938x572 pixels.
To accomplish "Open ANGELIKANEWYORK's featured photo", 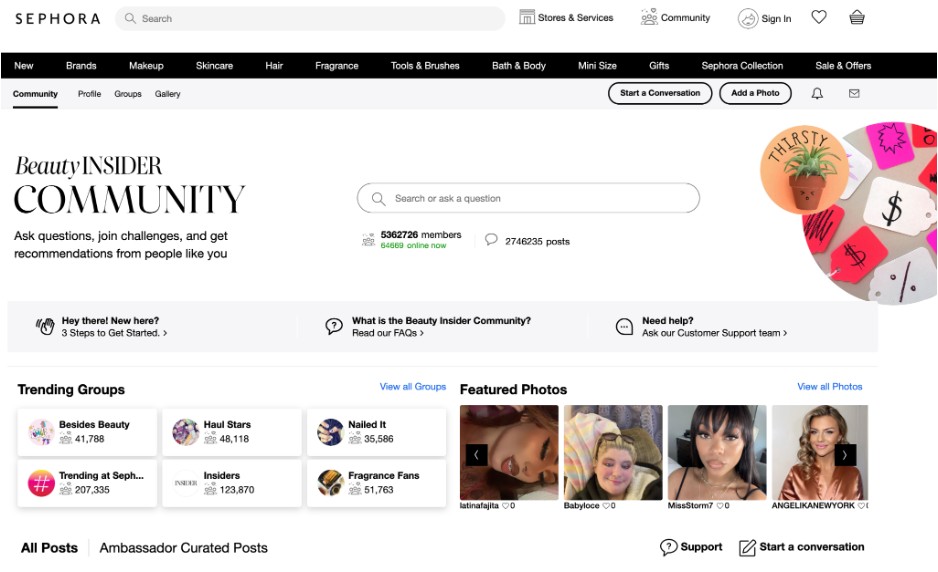I will click(x=820, y=452).
